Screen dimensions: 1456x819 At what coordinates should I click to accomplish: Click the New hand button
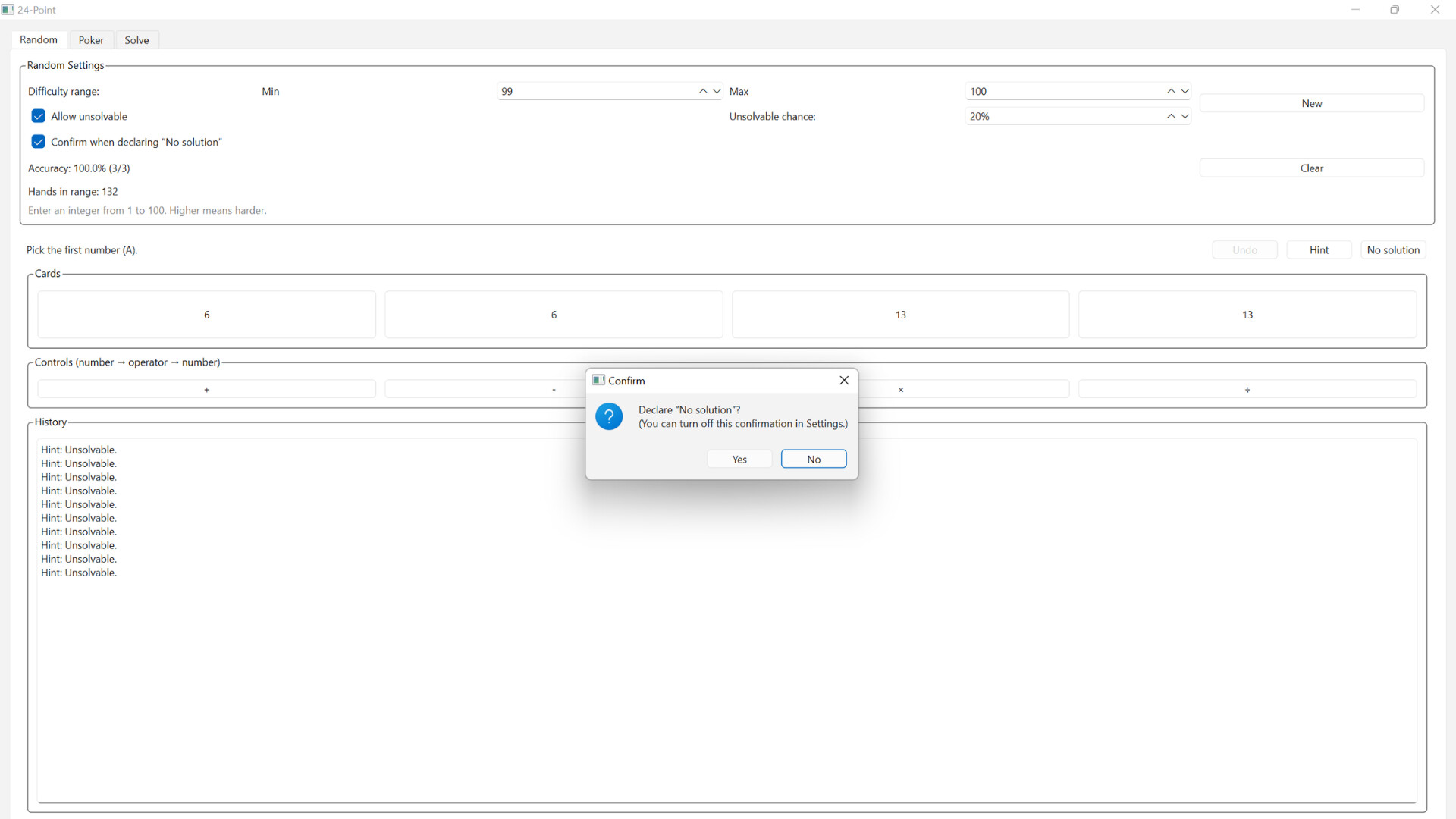click(x=1311, y=103)
